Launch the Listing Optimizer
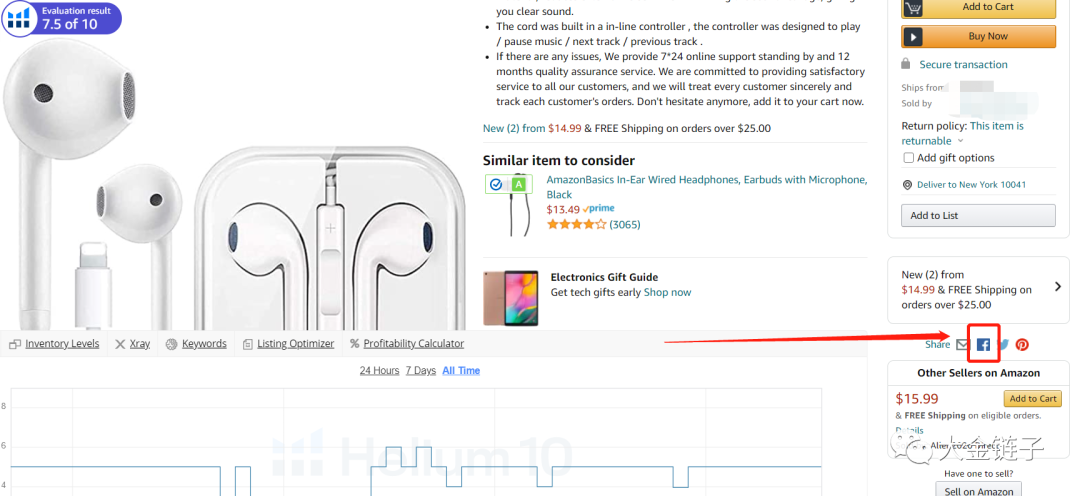Image resolution: width=1080 pixels, height=496 pixels. pyautogui.click(x=289, y=344)
